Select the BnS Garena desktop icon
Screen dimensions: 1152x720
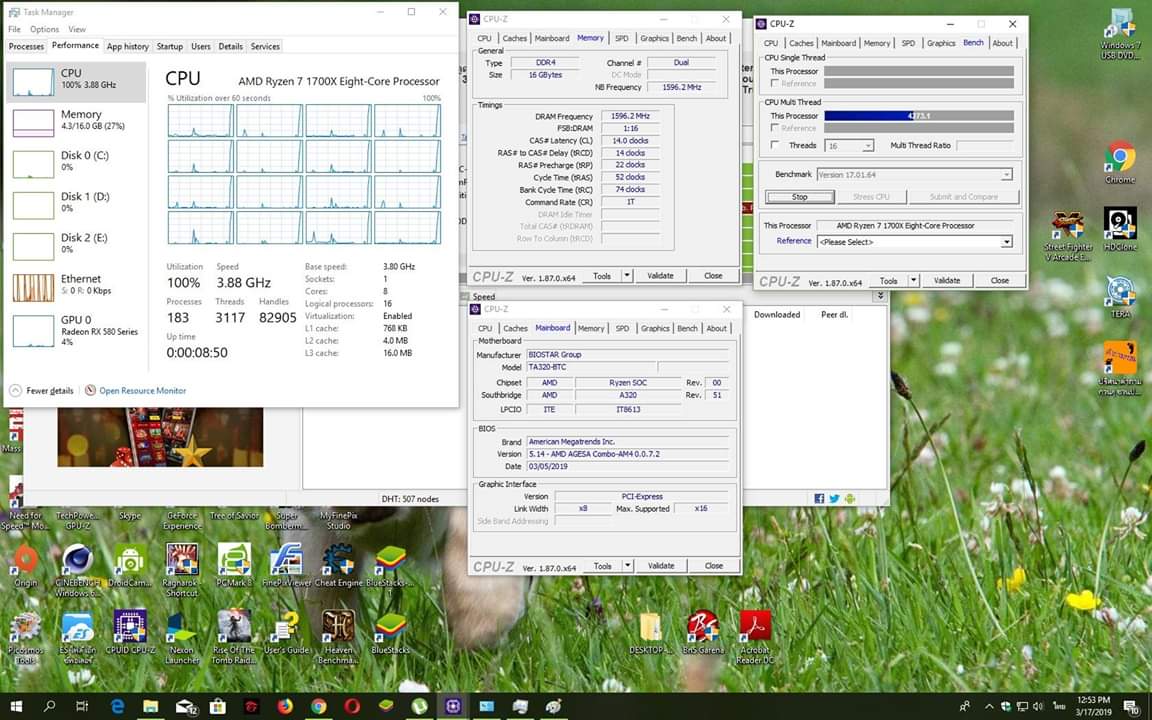pos(703,633)
